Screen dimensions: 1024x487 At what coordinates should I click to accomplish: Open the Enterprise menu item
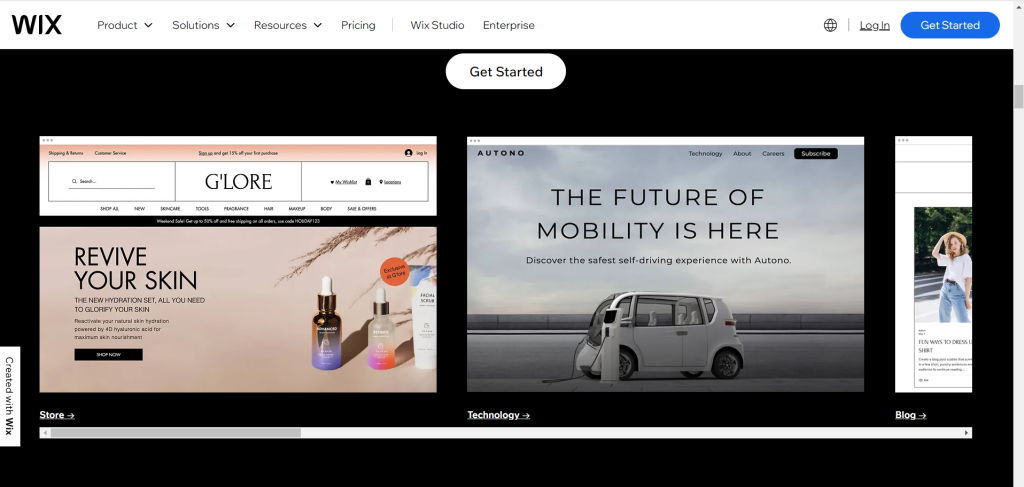coord(509,25)
